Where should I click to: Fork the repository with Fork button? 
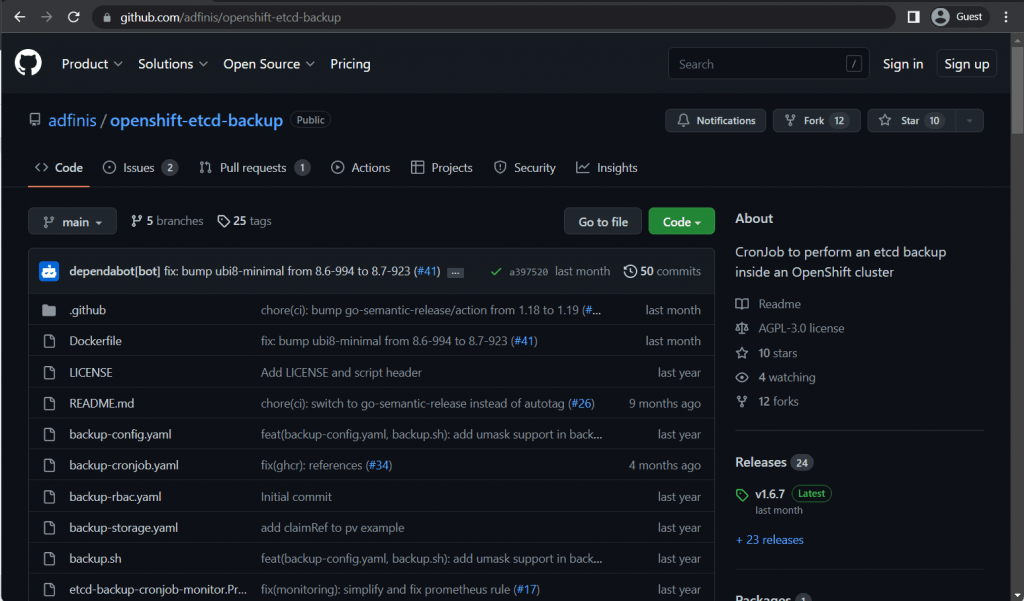[816, 121]
